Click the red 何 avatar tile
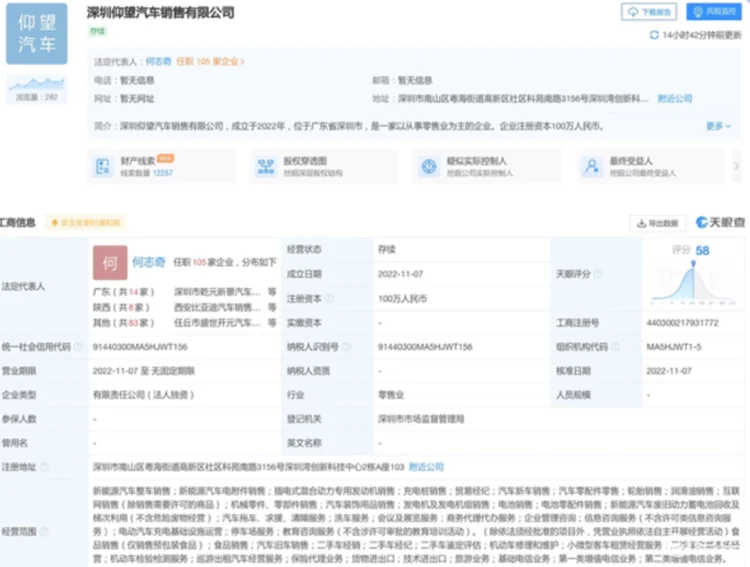The width and height of the screenshot is (750, 567). pyautogui.click(x=110, y=263)
